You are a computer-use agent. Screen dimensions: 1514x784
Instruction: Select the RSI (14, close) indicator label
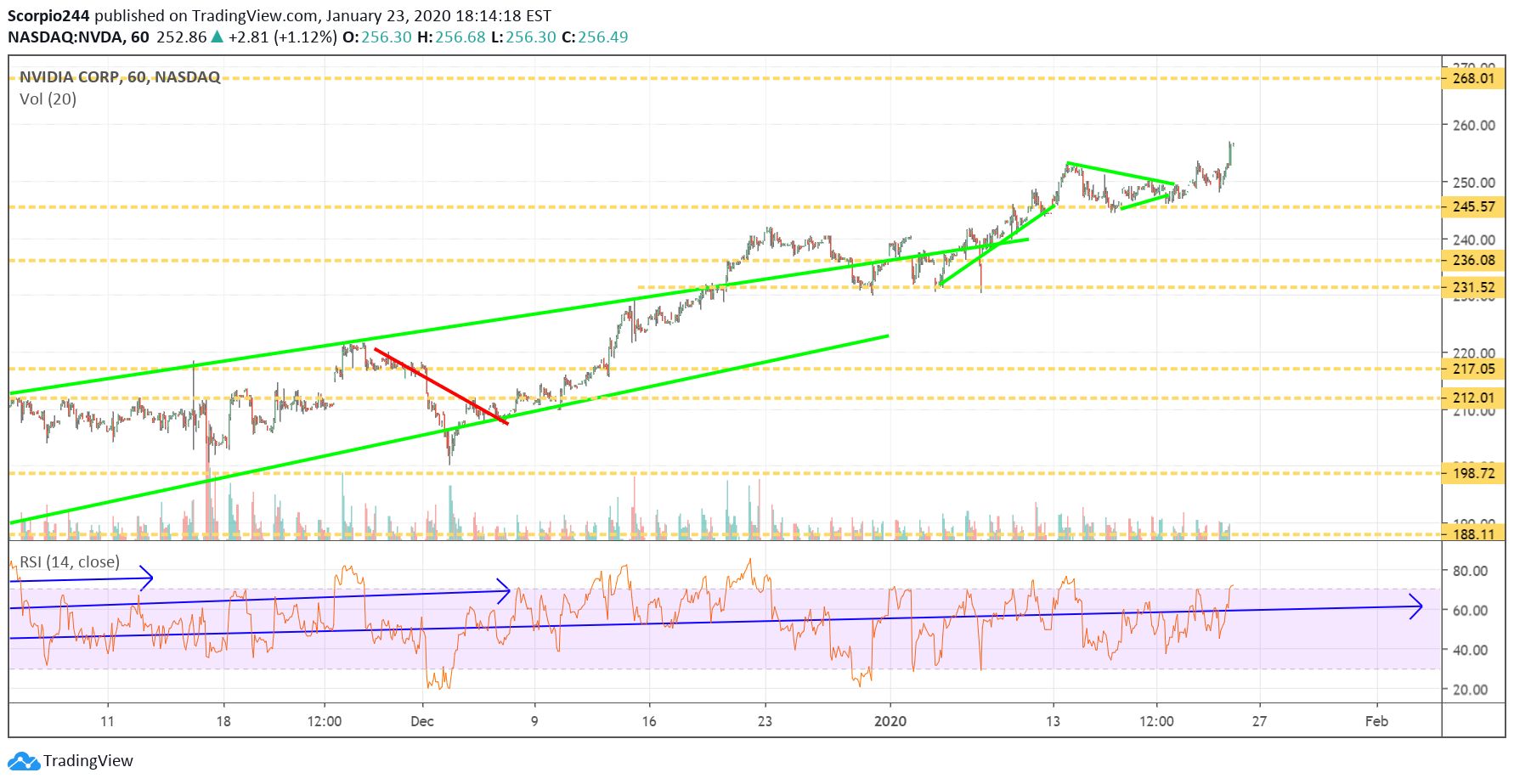70,562
